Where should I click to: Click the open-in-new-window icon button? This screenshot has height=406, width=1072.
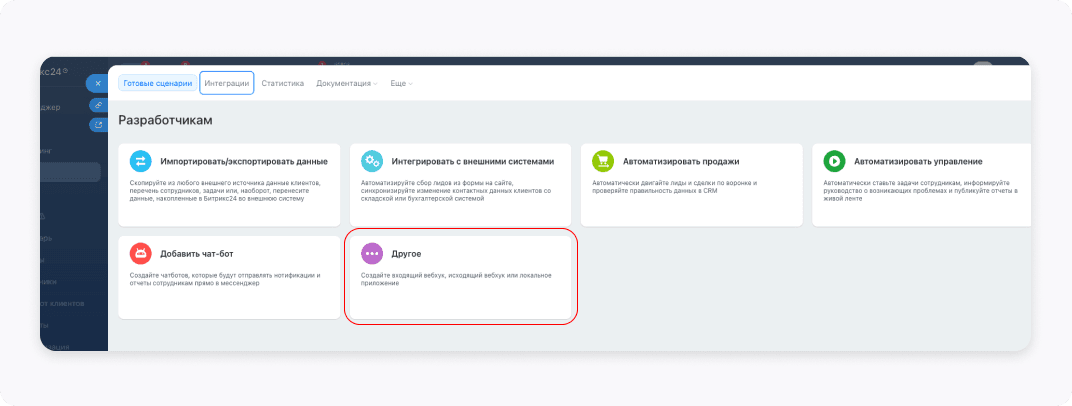[x=99, y=124]
